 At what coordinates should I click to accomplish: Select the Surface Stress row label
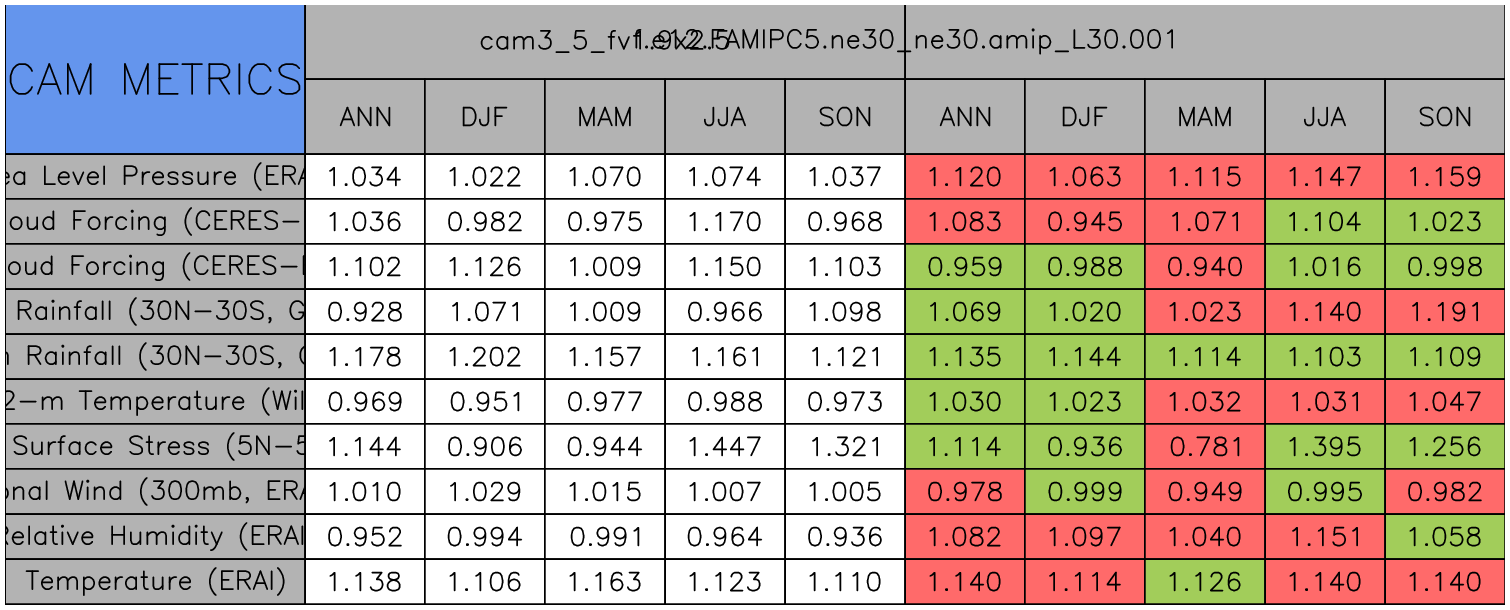pos(155,447)
